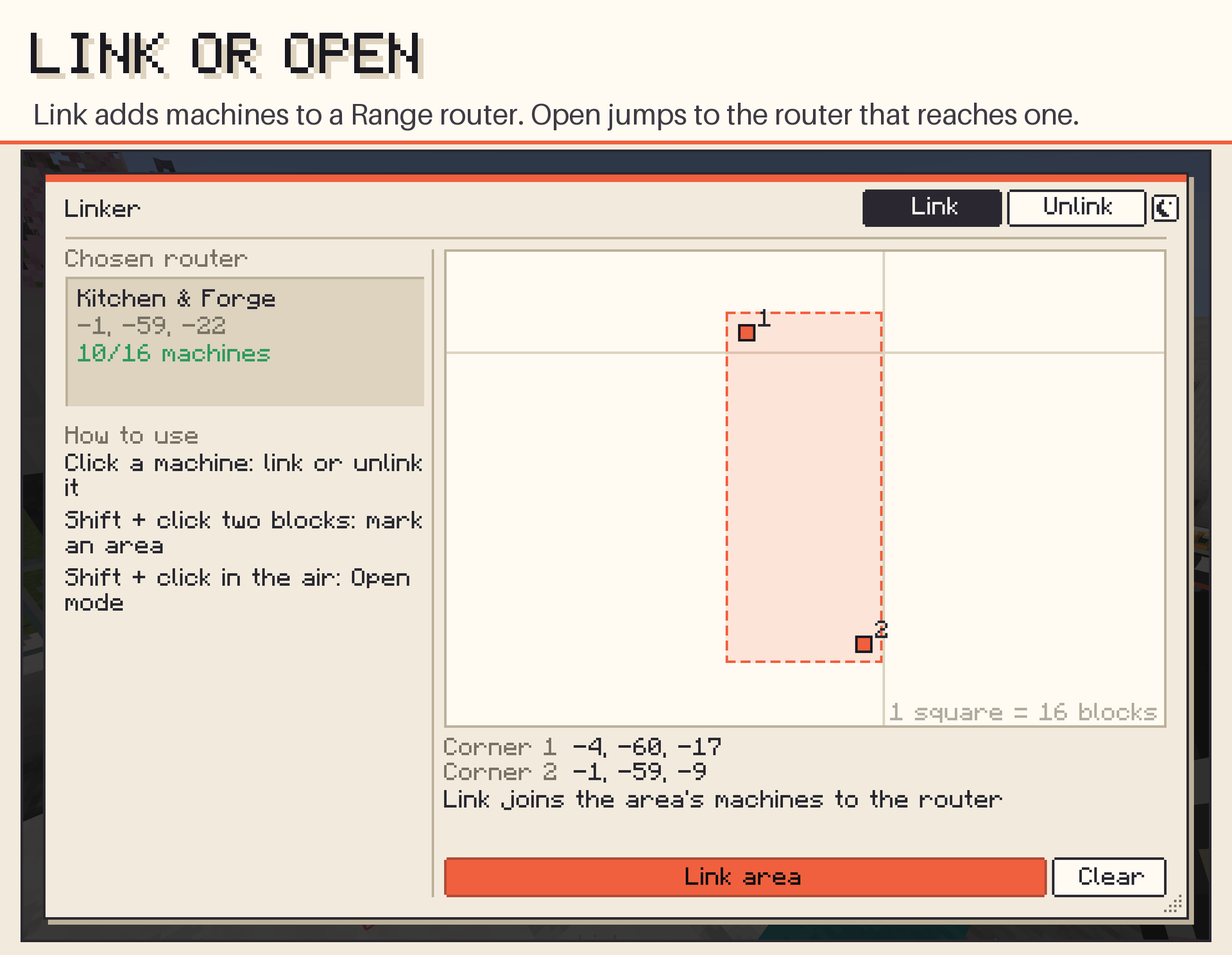This screenshot has width=1232, height=955.
Task: Click the 'Shift + click two blocks' instruction
Action: (x=243, y=533)
